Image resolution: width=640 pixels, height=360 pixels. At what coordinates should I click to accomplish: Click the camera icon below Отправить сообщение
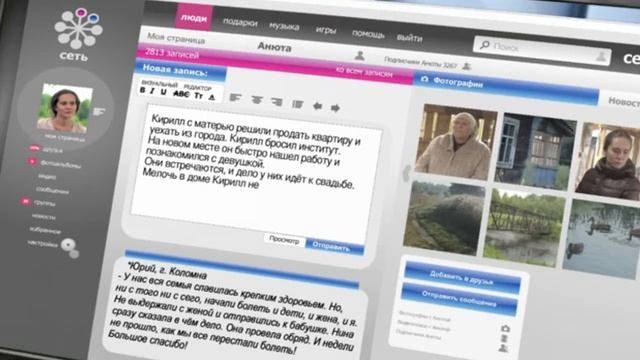505,328
